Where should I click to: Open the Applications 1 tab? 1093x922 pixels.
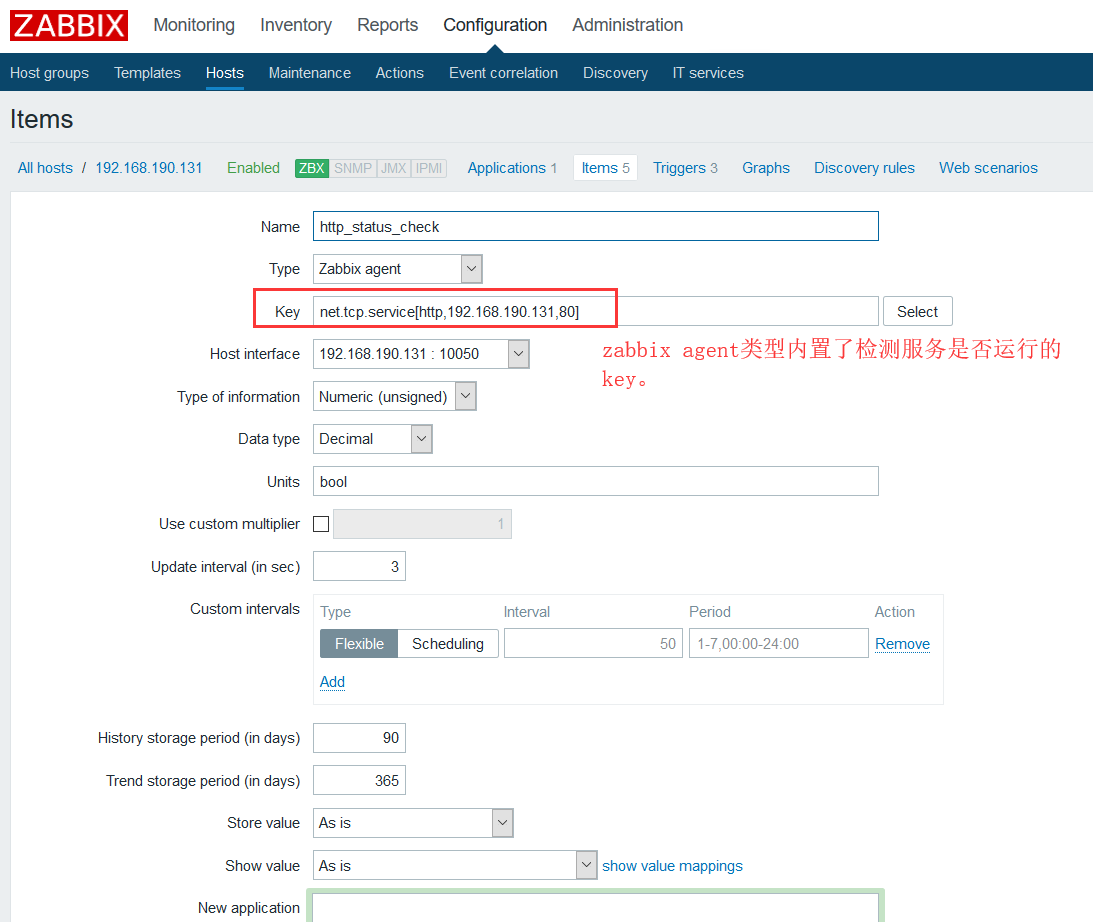(512, 168)
